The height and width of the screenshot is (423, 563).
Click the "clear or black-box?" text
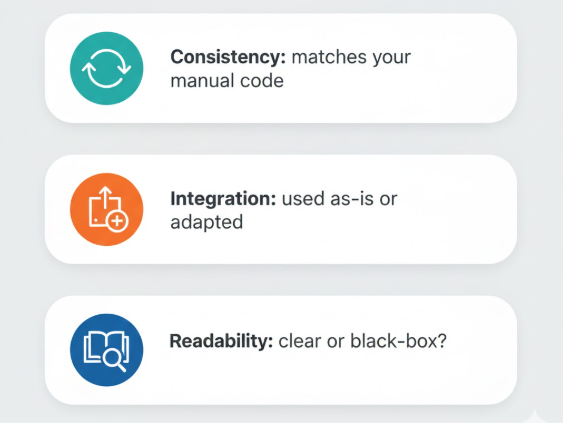(362, 341)
